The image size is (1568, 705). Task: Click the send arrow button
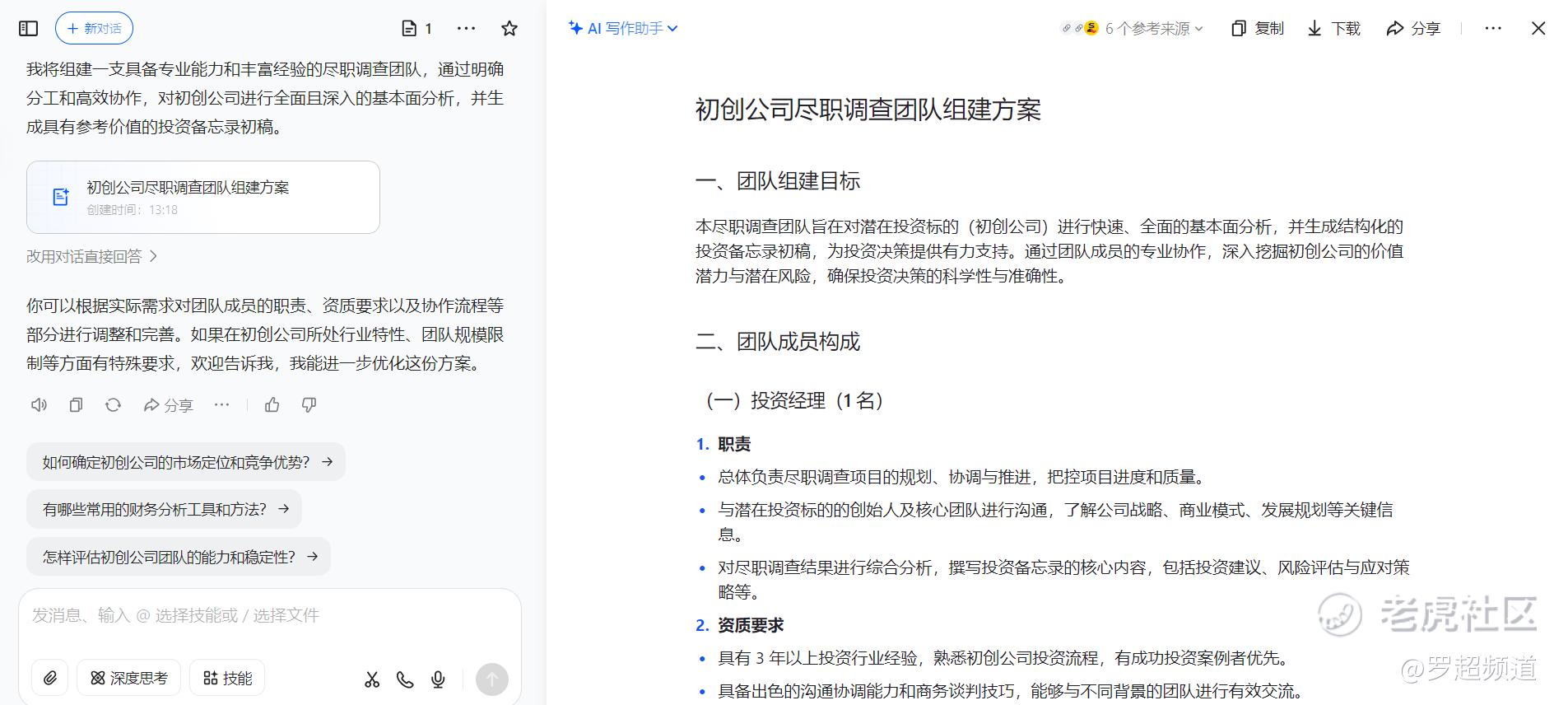pyautogui.click(x=492, y=679)
